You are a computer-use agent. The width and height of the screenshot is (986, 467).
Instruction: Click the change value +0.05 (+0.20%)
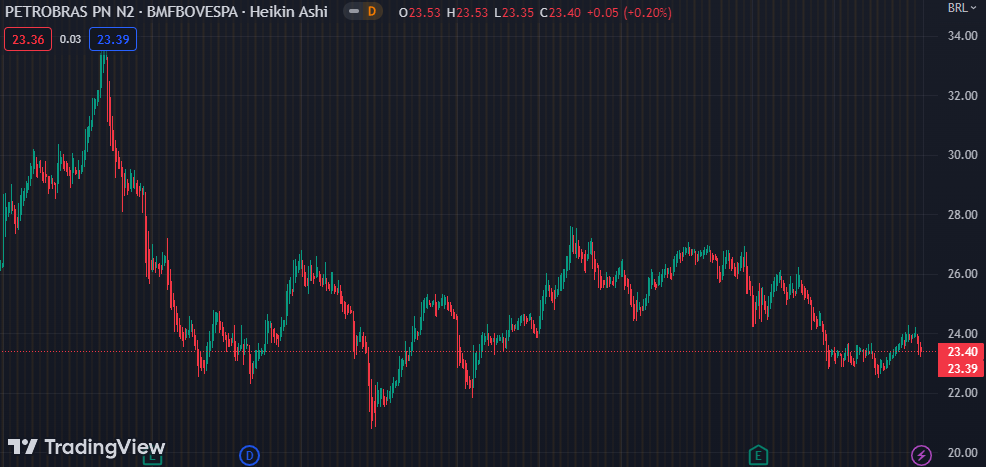tap(629, 12)
